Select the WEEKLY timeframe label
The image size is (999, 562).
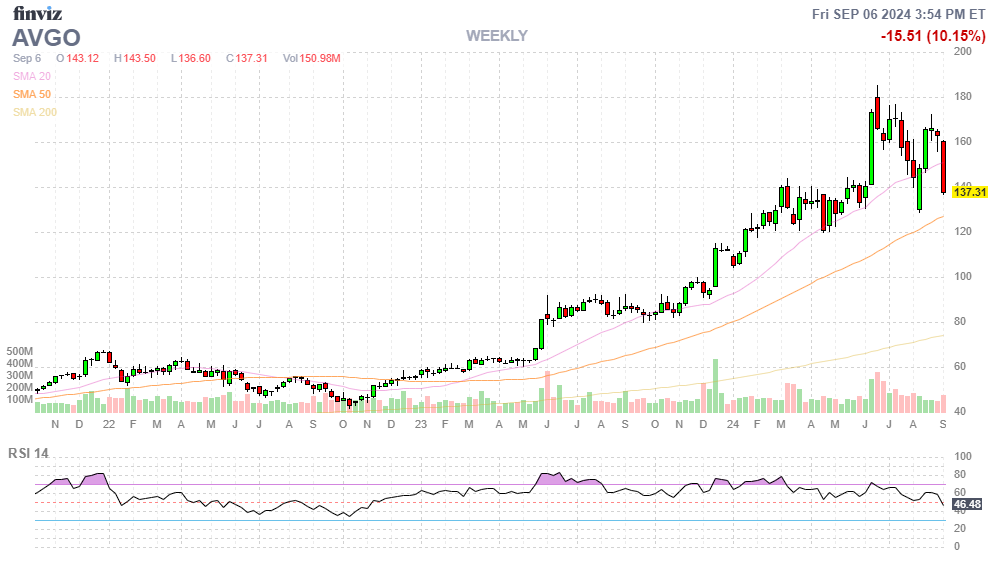tap(496, 36)
